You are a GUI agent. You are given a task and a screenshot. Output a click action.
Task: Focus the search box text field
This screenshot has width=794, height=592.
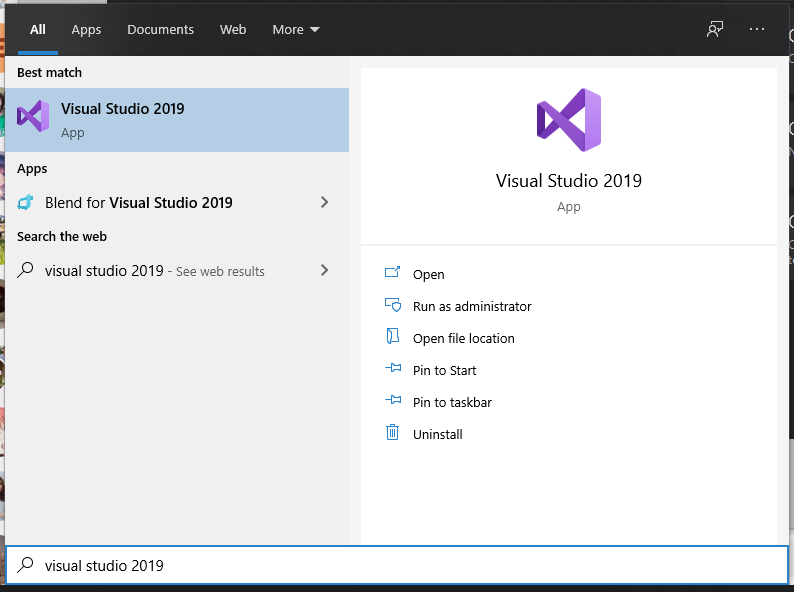point(396,565)
